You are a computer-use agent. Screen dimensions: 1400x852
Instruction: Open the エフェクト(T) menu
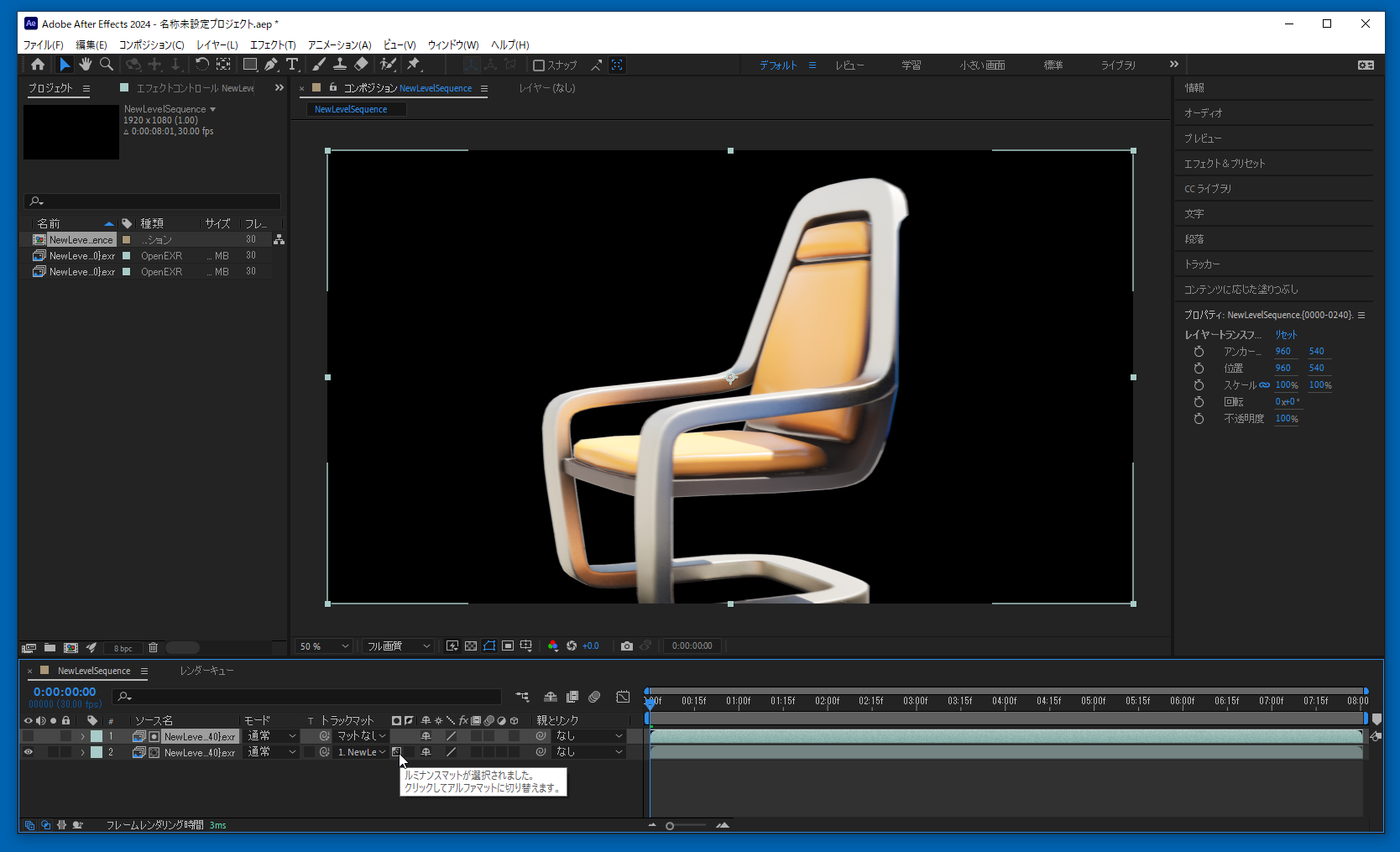(x=273, y=44)
